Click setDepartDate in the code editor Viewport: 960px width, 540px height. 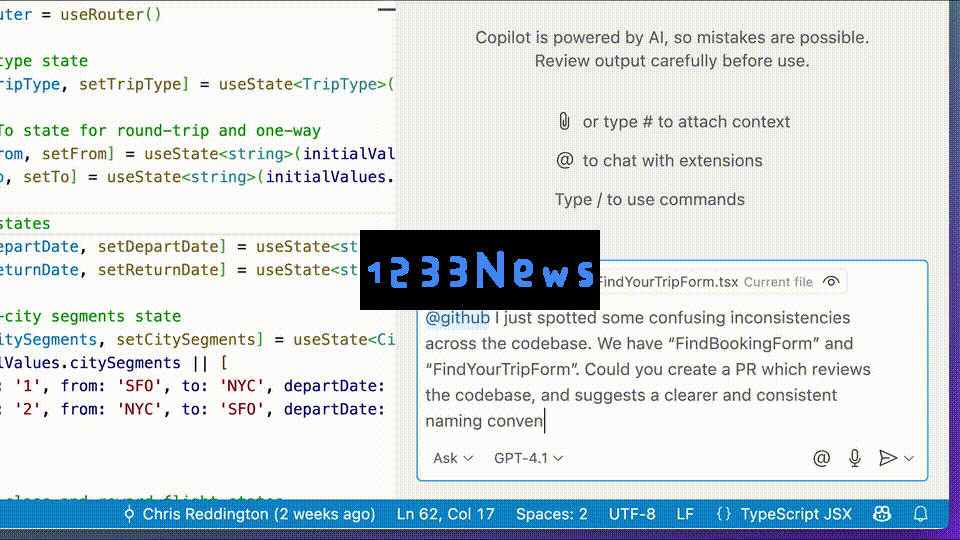(159, 247)
